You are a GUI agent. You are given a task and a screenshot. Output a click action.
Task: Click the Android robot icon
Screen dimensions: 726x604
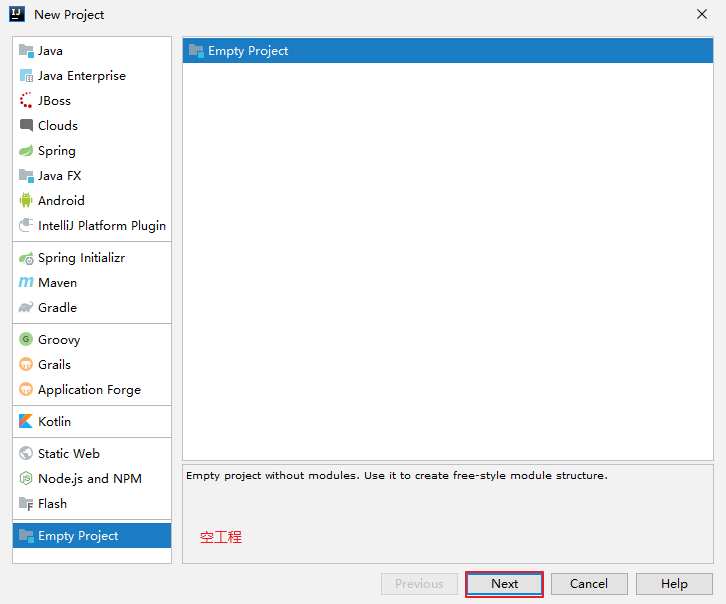[26, 201]
